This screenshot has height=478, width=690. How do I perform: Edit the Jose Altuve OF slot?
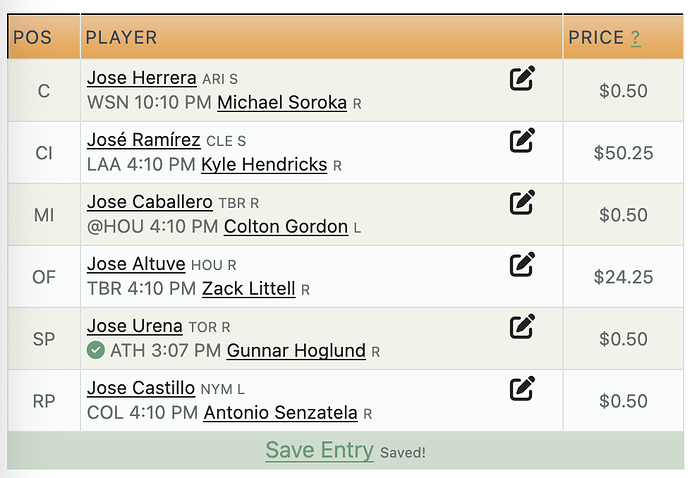(x=522, y=265)
